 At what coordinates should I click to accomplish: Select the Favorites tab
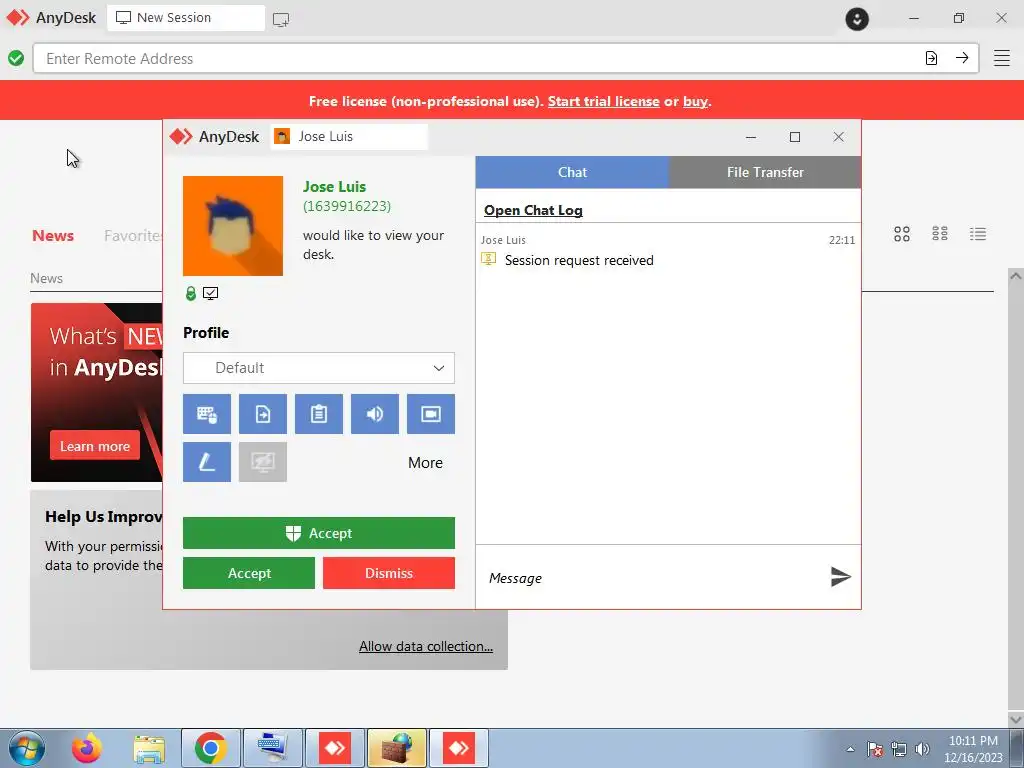click(133, 236)
